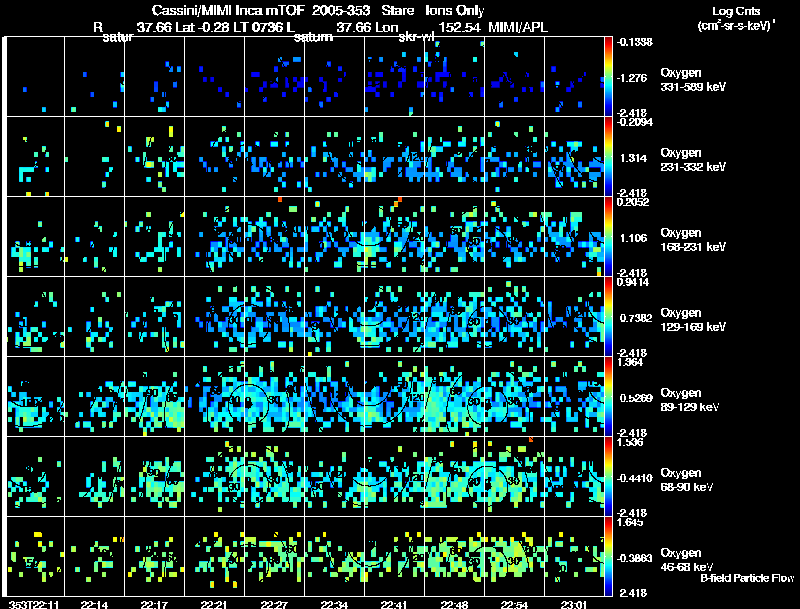Click the '-0.2094' colorbar value
The height and width of the screenshot is (609, 800).
coord(634,122)
